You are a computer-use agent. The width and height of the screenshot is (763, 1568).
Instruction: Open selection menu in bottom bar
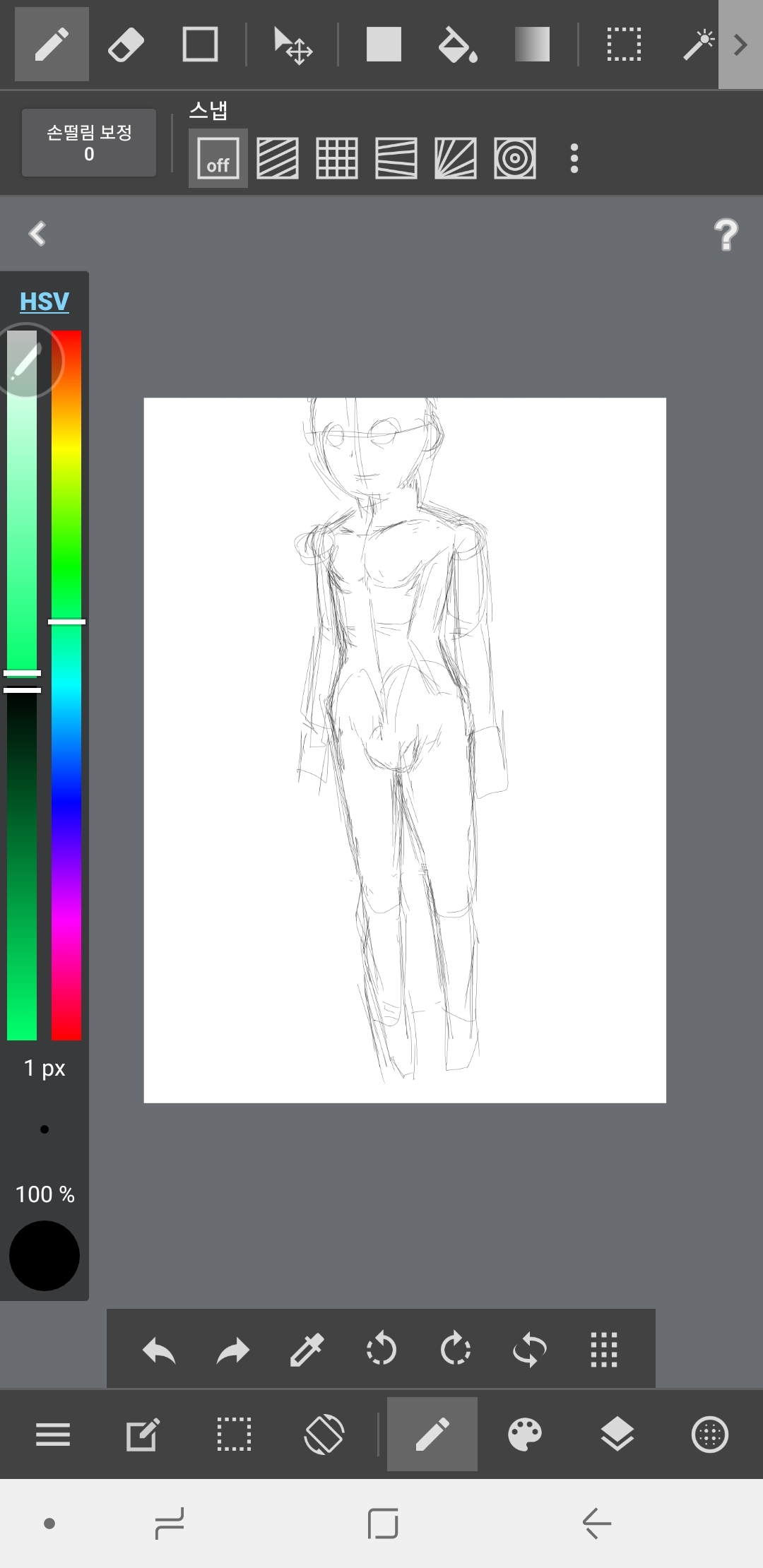pos(234,1435)
